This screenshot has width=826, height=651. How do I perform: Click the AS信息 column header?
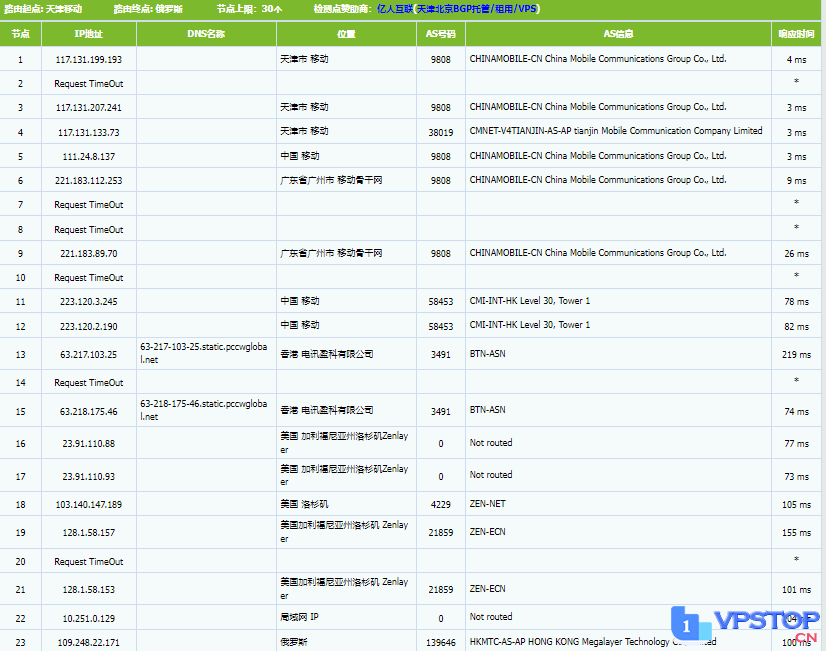click(618, 34)
